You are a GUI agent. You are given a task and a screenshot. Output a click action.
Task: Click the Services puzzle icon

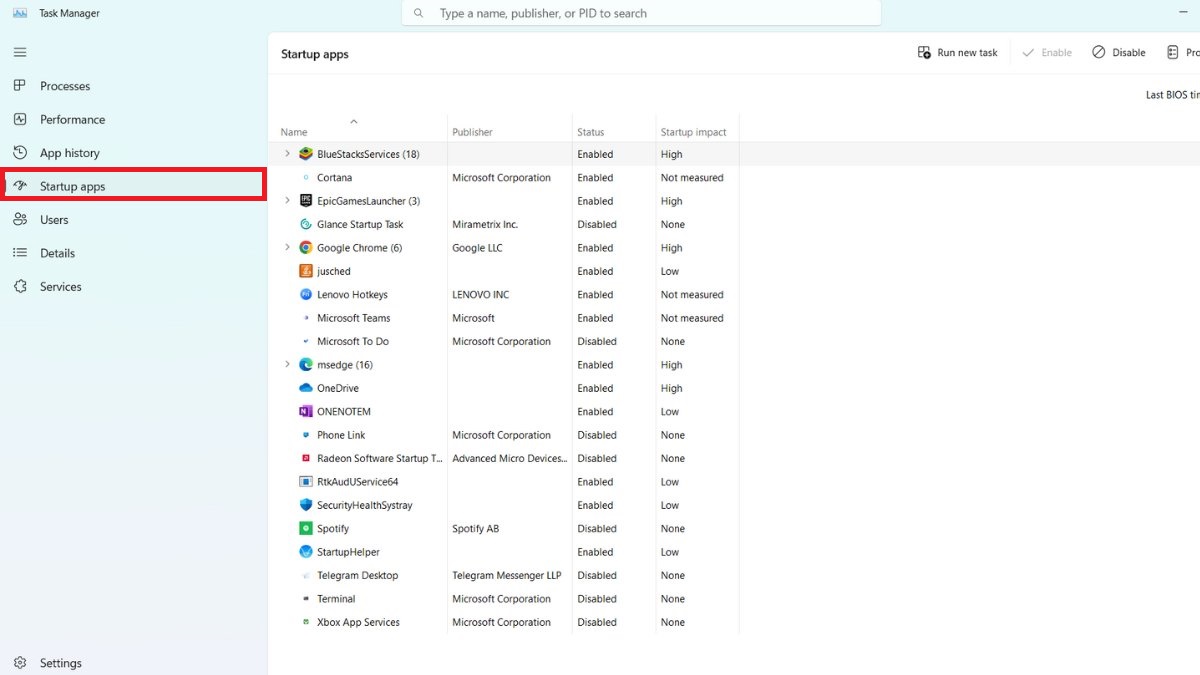click(x=20, y=287)
